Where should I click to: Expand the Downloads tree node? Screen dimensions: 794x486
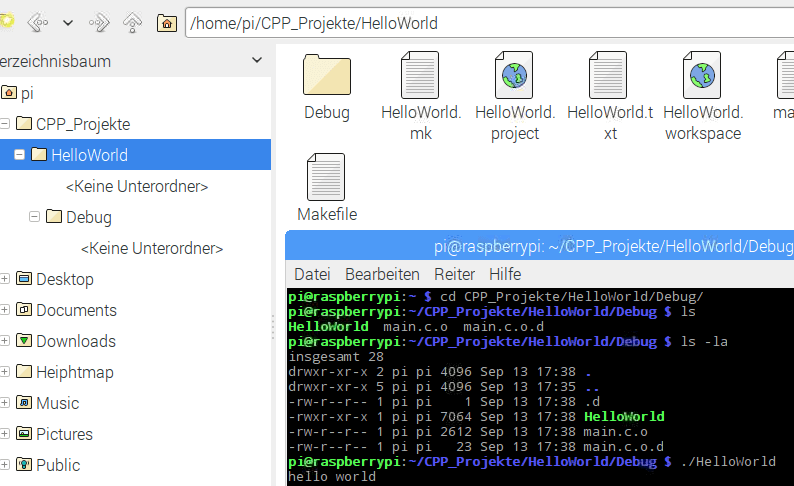[6, 341]
